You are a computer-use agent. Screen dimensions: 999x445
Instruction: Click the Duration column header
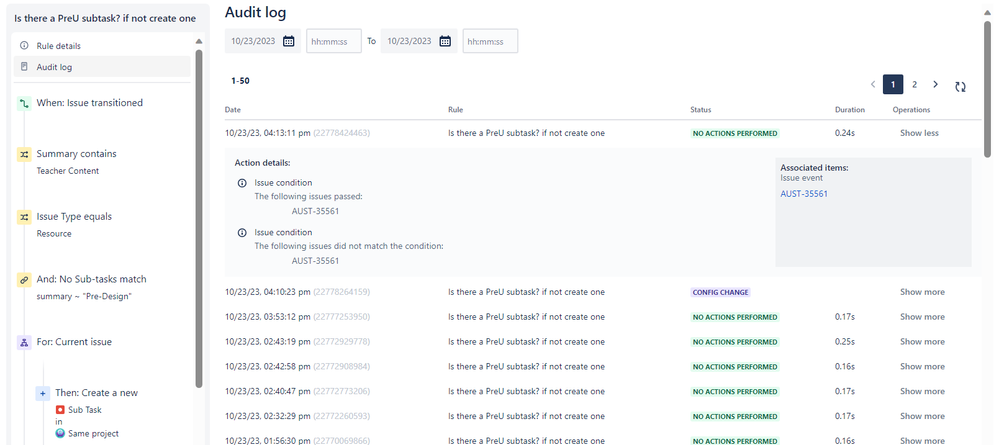pos(850,110)
